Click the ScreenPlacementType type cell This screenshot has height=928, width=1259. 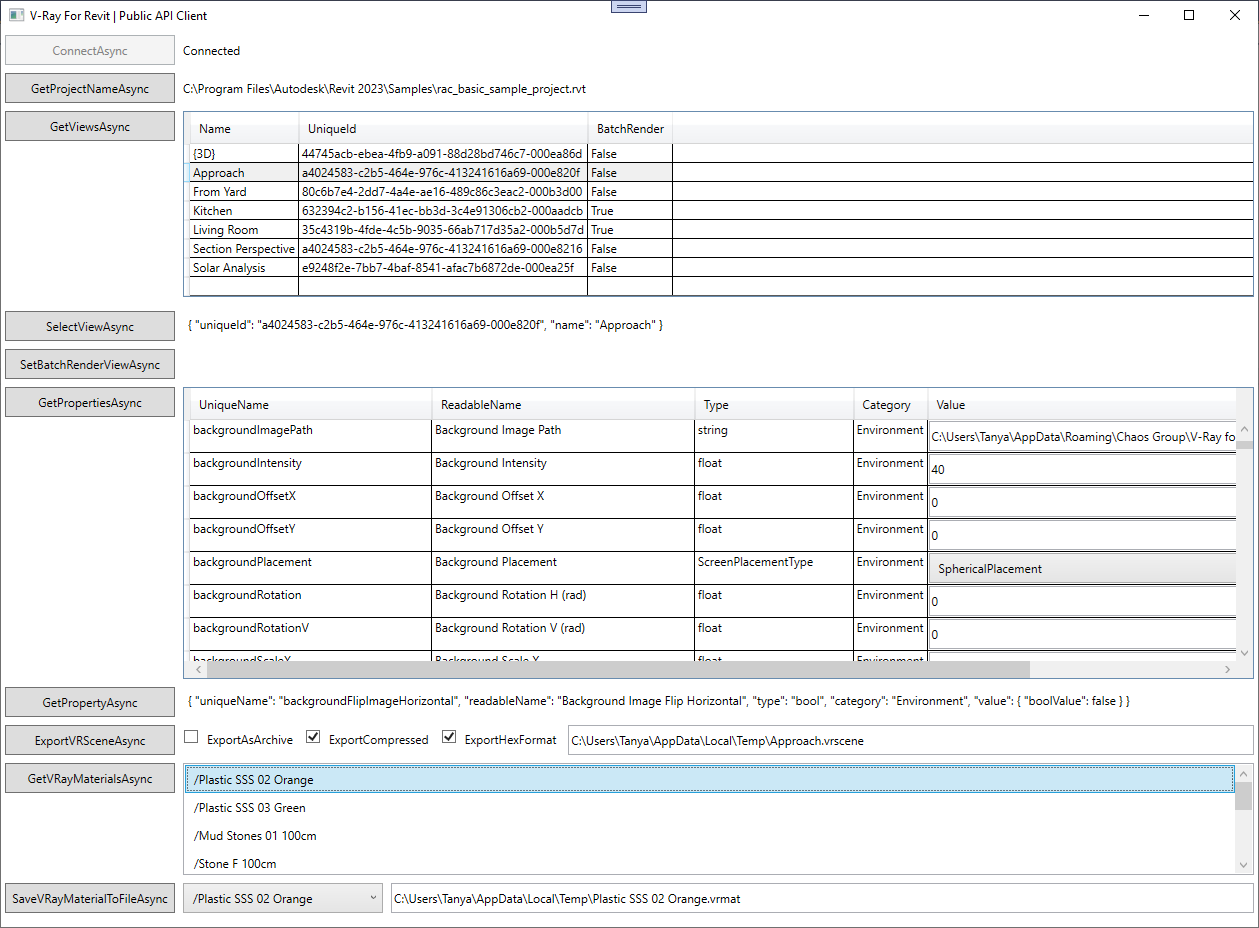(x=774, y=568)
